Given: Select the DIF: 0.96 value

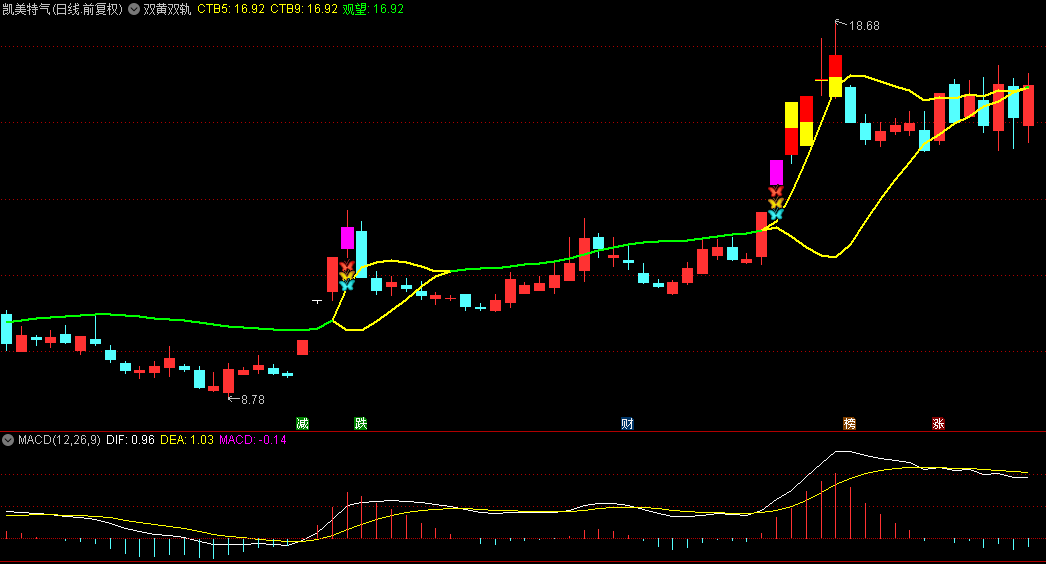Looking at the screenshot, I should [130, 440].
